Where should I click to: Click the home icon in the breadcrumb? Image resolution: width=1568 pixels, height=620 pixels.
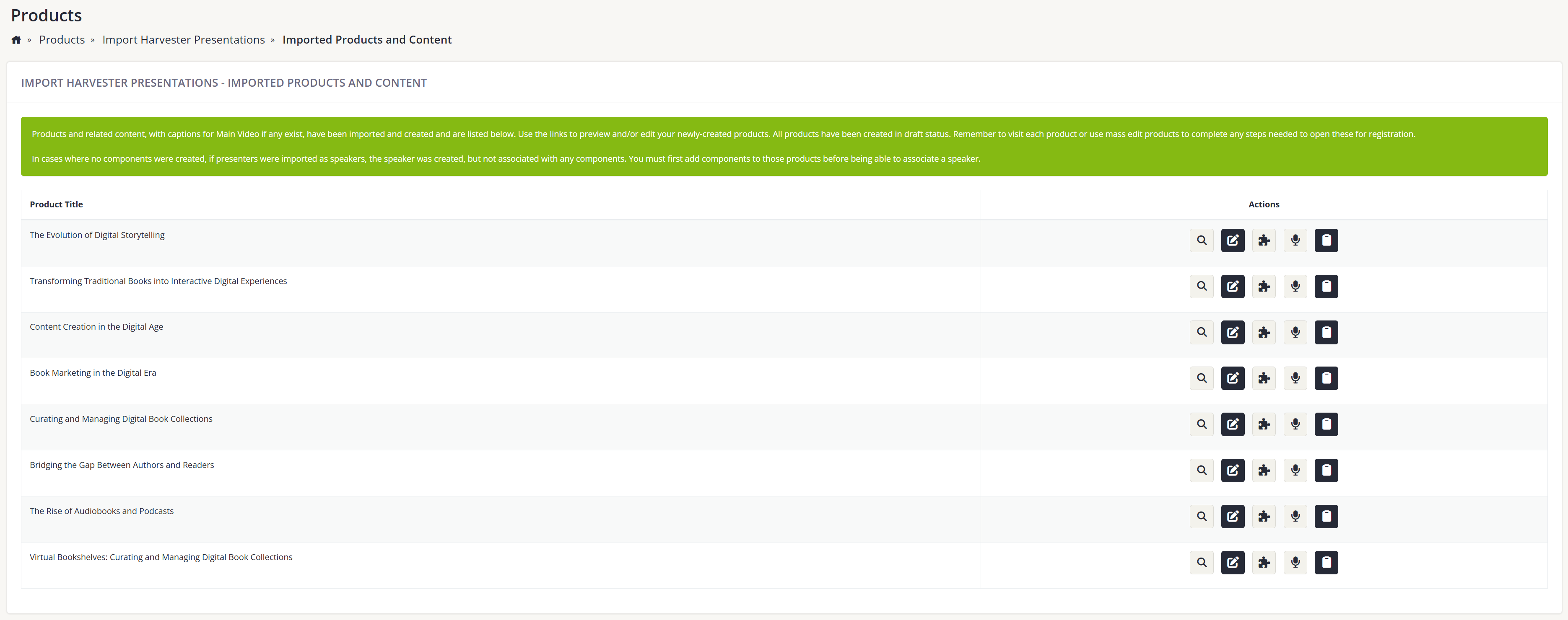(x=16, y=40)
